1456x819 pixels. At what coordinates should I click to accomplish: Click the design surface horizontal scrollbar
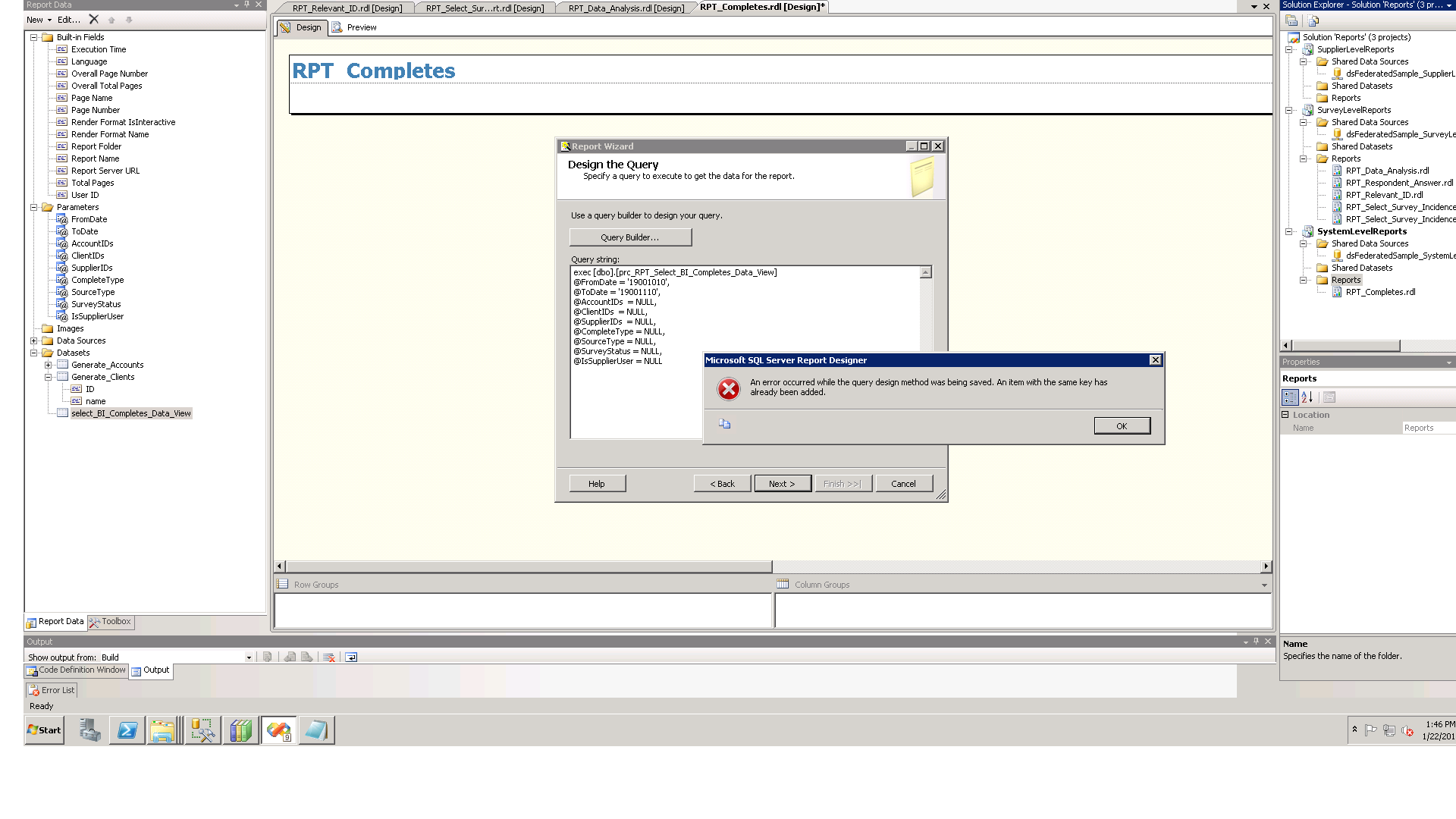click(529, 566)
